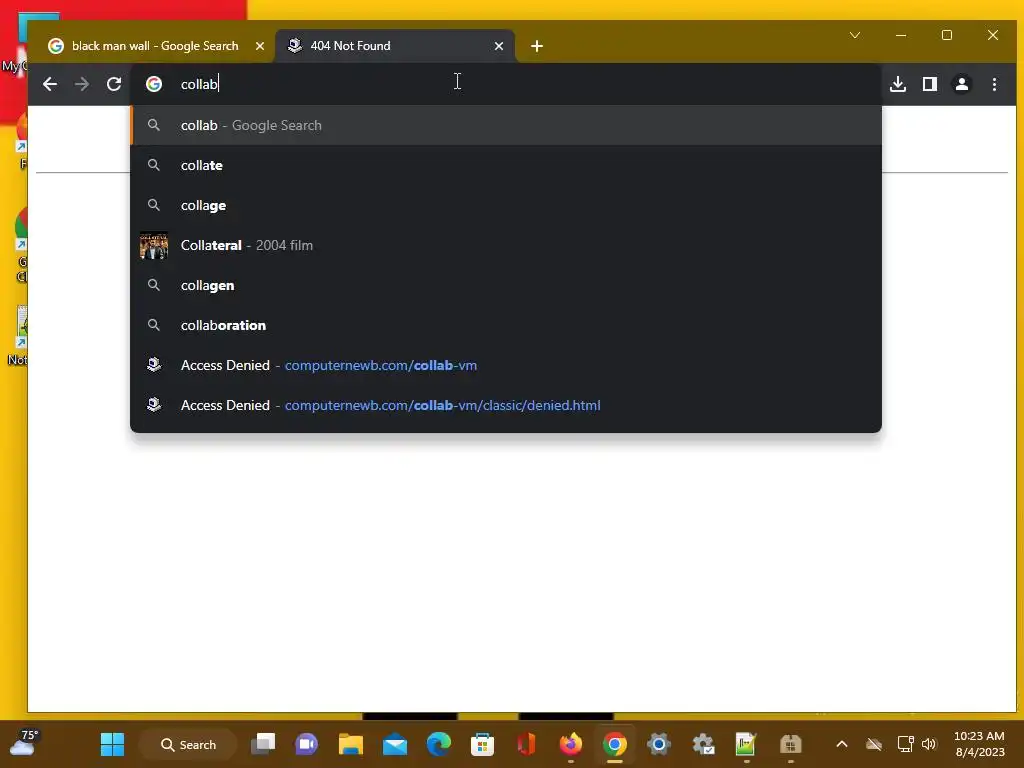
Task: Open the green notepad taskbar icon
Action: (746, 744)
